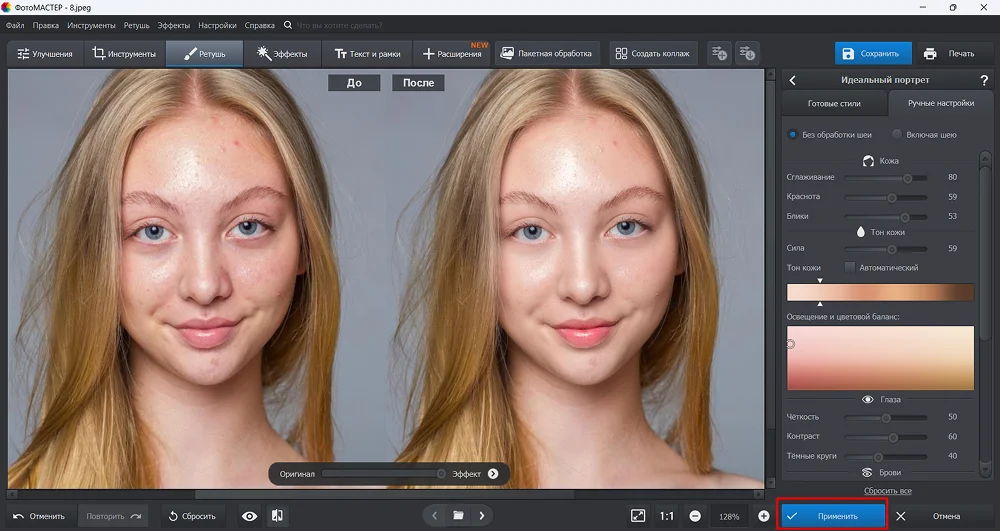
Task: Click the search field magnifier
Action: tap(288, 25)
